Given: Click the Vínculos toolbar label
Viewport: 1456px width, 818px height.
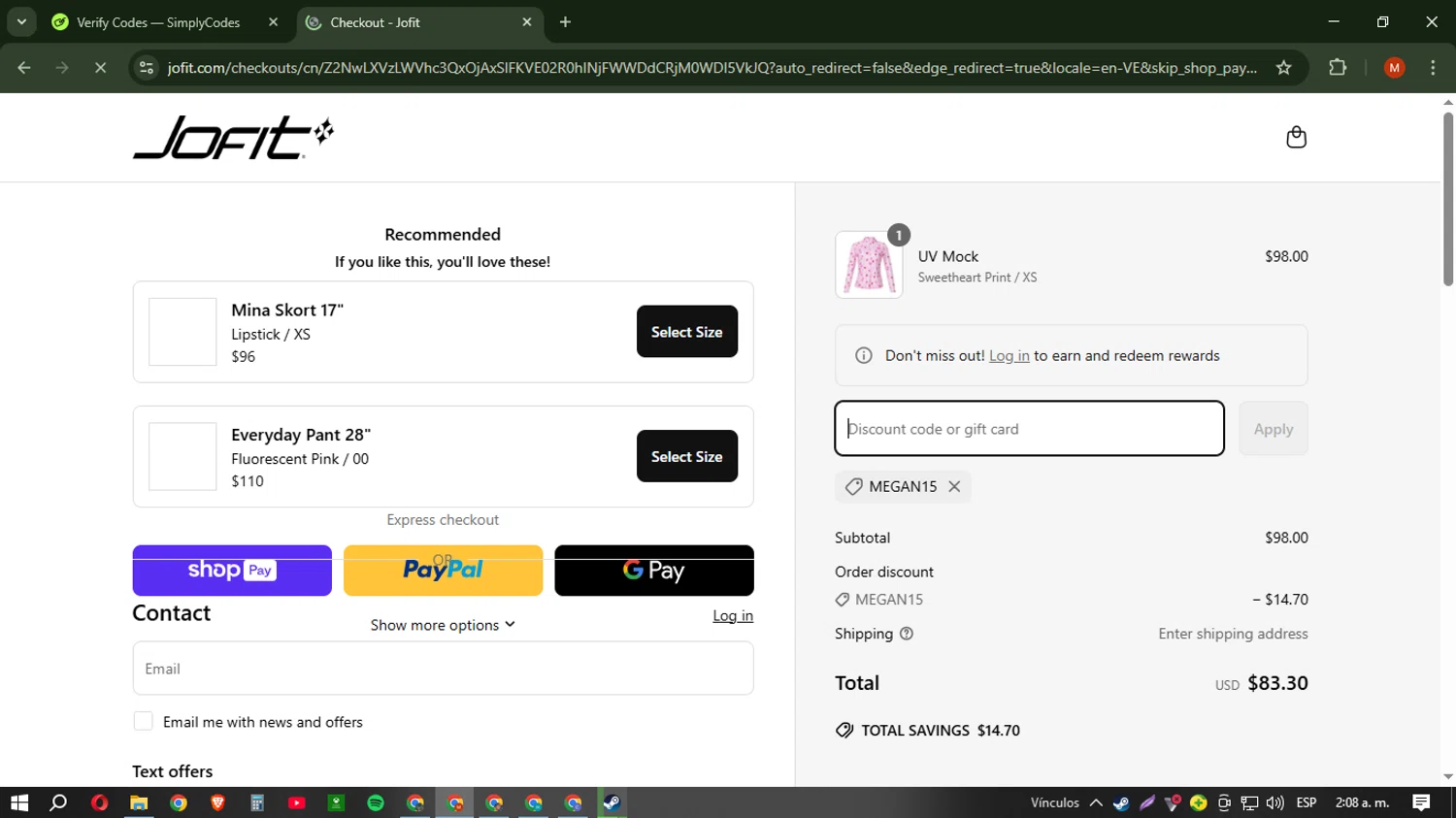Looking at the screenshot, I should (x=1055, y=802).
